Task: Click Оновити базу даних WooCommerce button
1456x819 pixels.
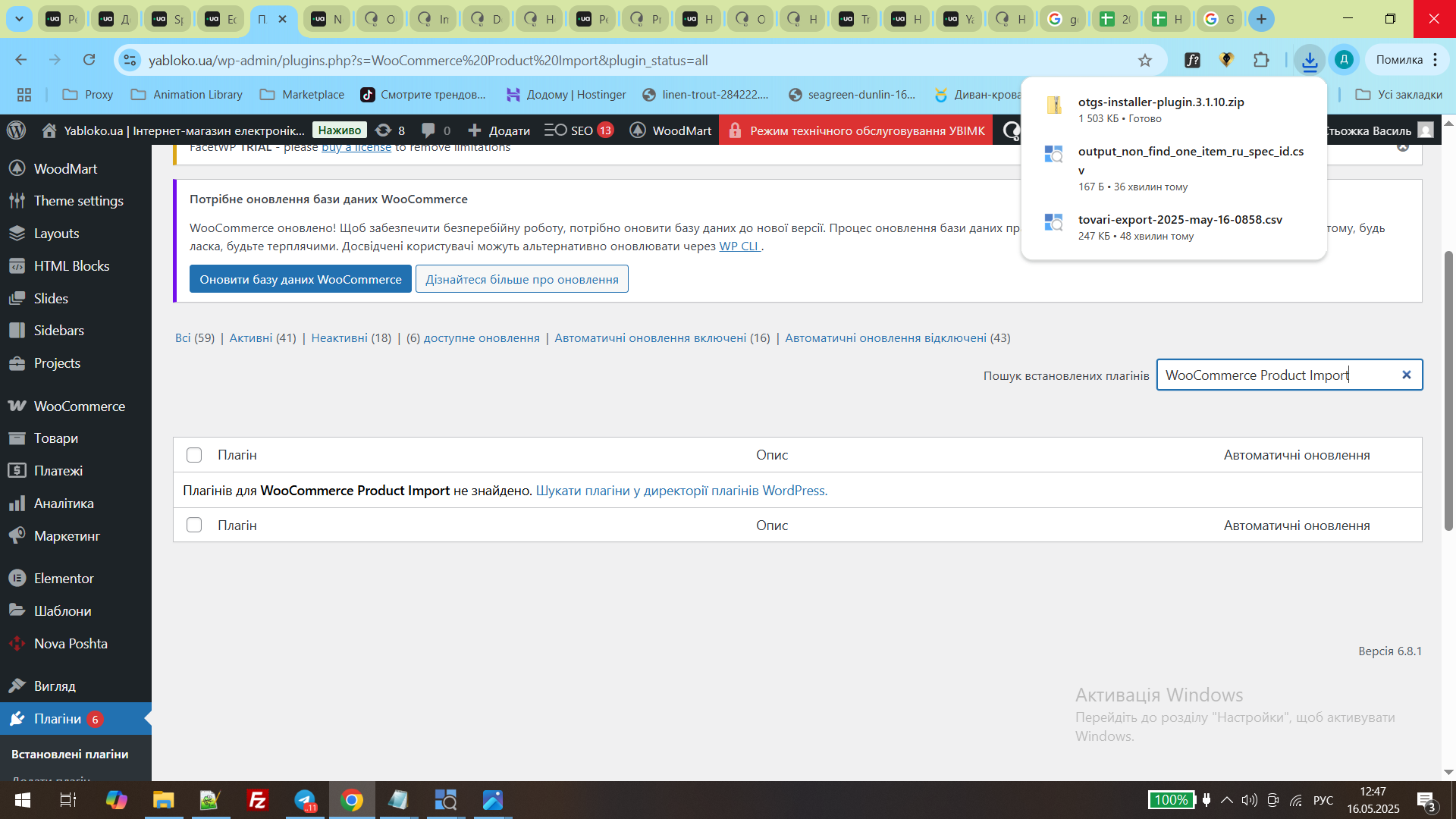Action: click(x=300, y=279)
